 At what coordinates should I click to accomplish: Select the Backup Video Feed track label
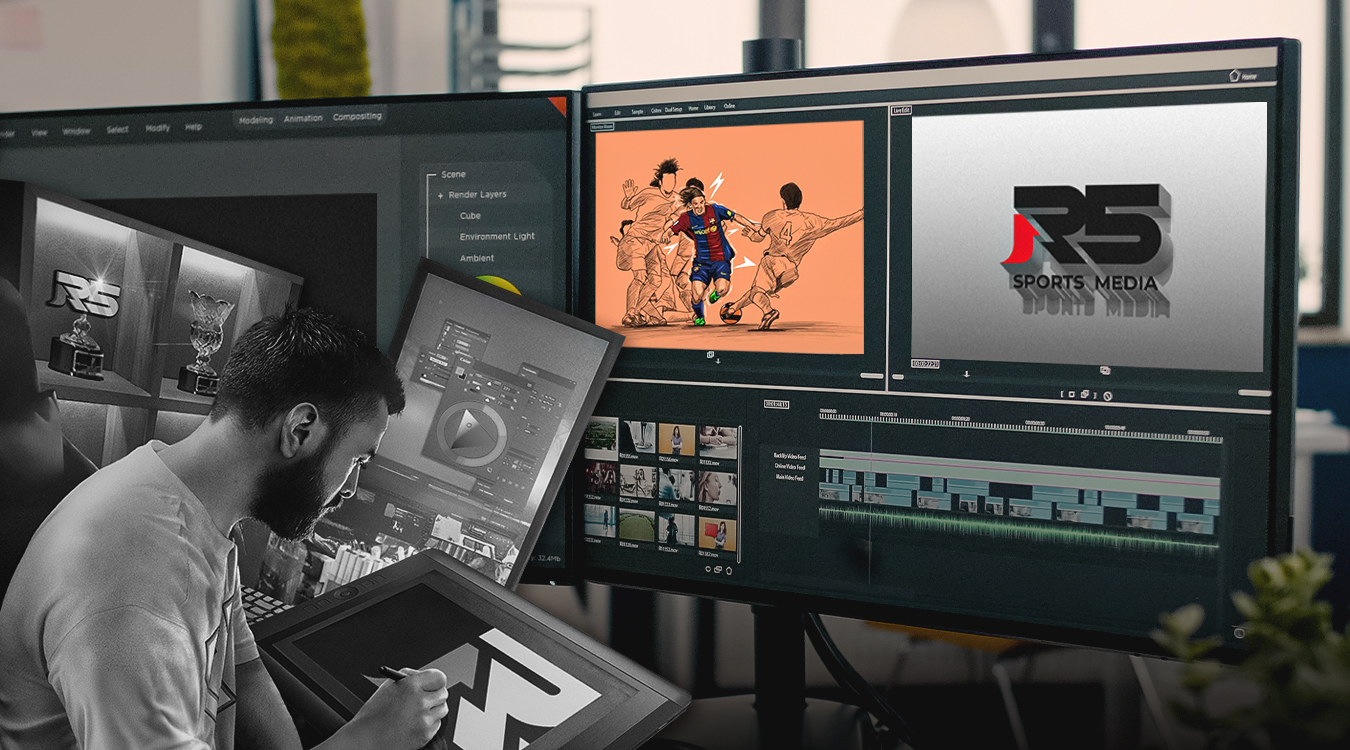788,455
